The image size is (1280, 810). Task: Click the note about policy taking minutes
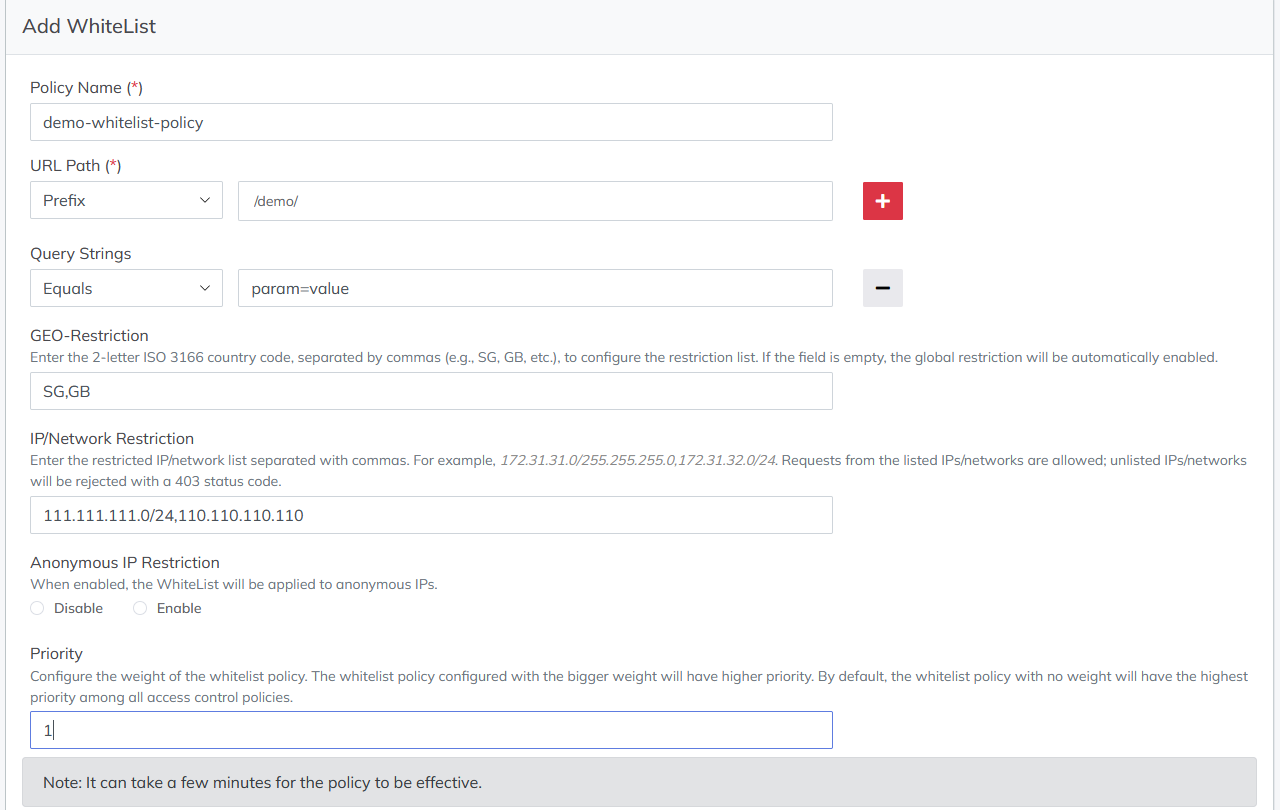point(639,782)
